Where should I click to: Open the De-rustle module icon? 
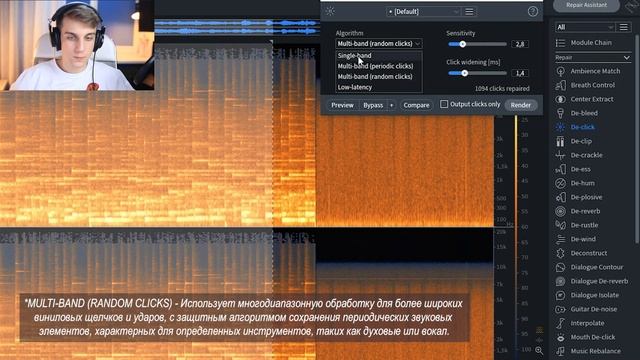pyautogui.click(x=560, y=225)
